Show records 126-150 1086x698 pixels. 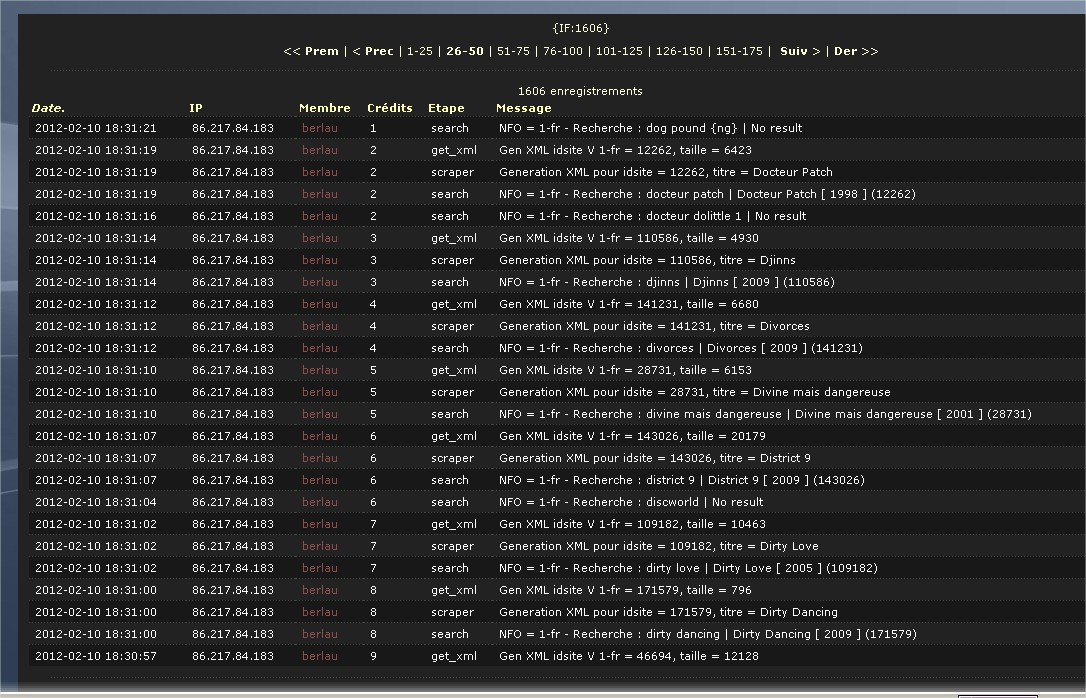[679, 51]
